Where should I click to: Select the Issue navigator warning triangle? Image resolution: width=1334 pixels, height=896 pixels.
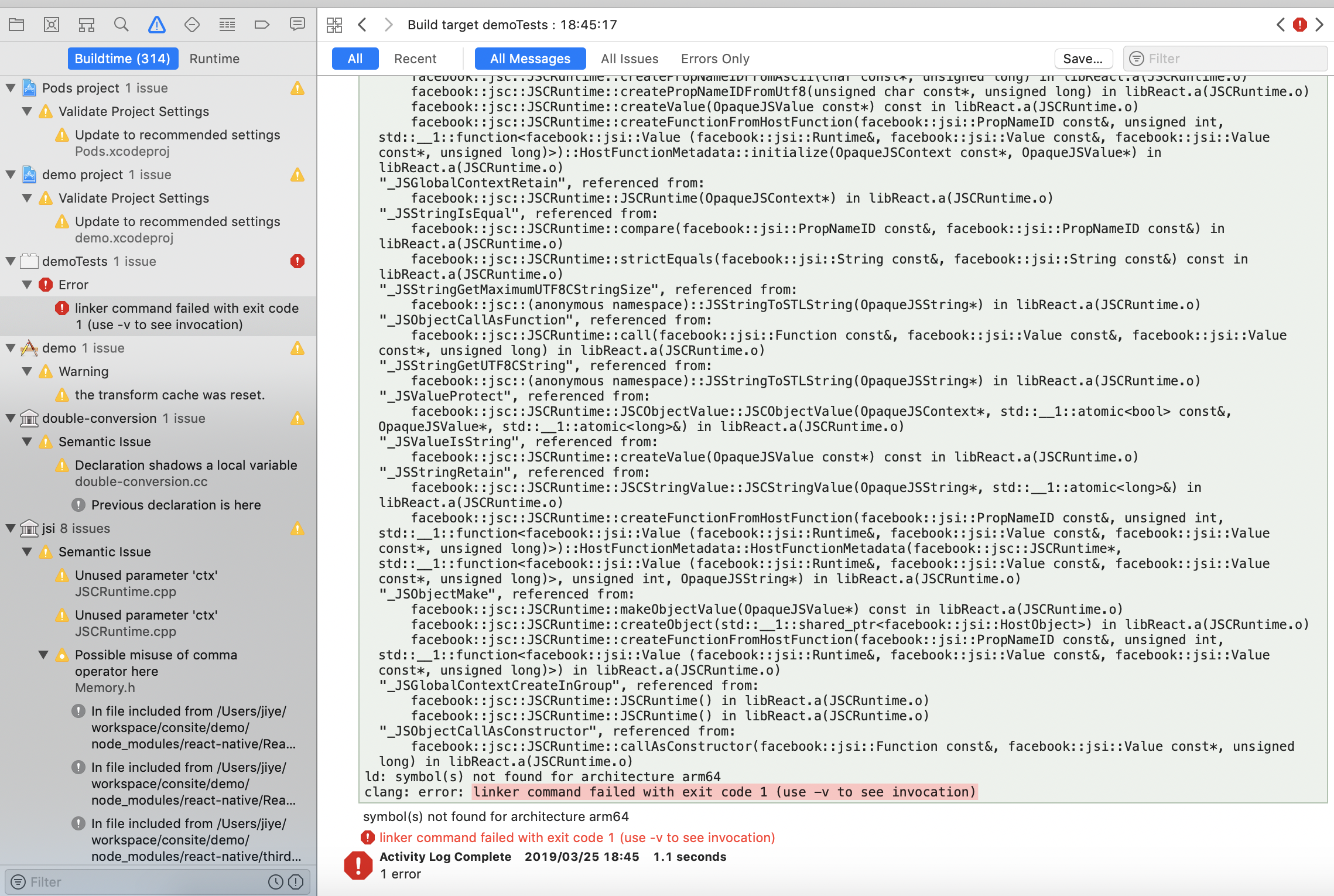pos(156,25)
